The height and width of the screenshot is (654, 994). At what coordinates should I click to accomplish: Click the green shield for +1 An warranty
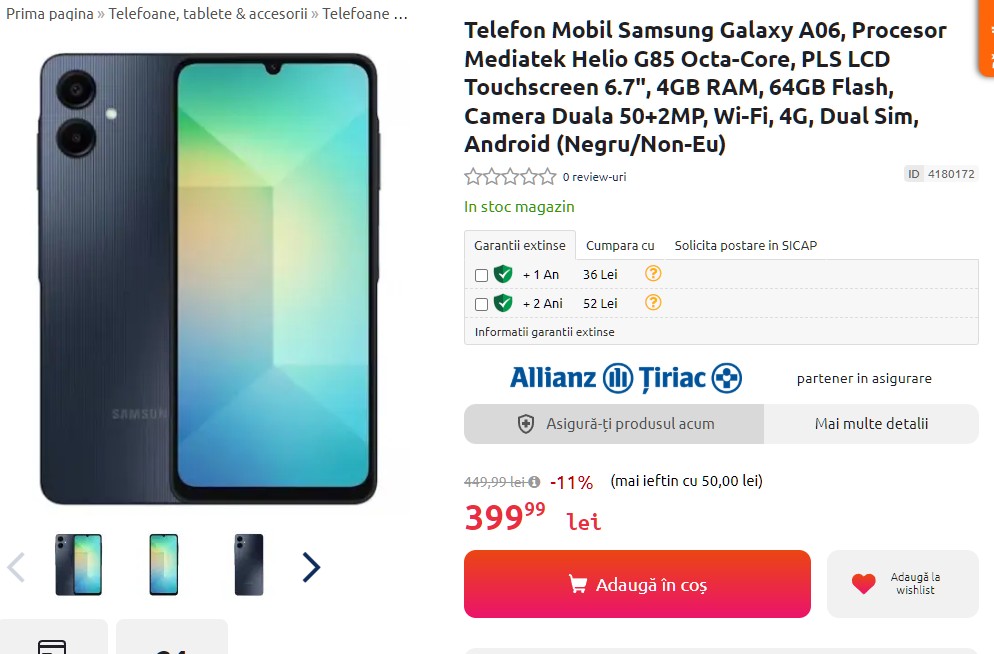pos(503,274)
